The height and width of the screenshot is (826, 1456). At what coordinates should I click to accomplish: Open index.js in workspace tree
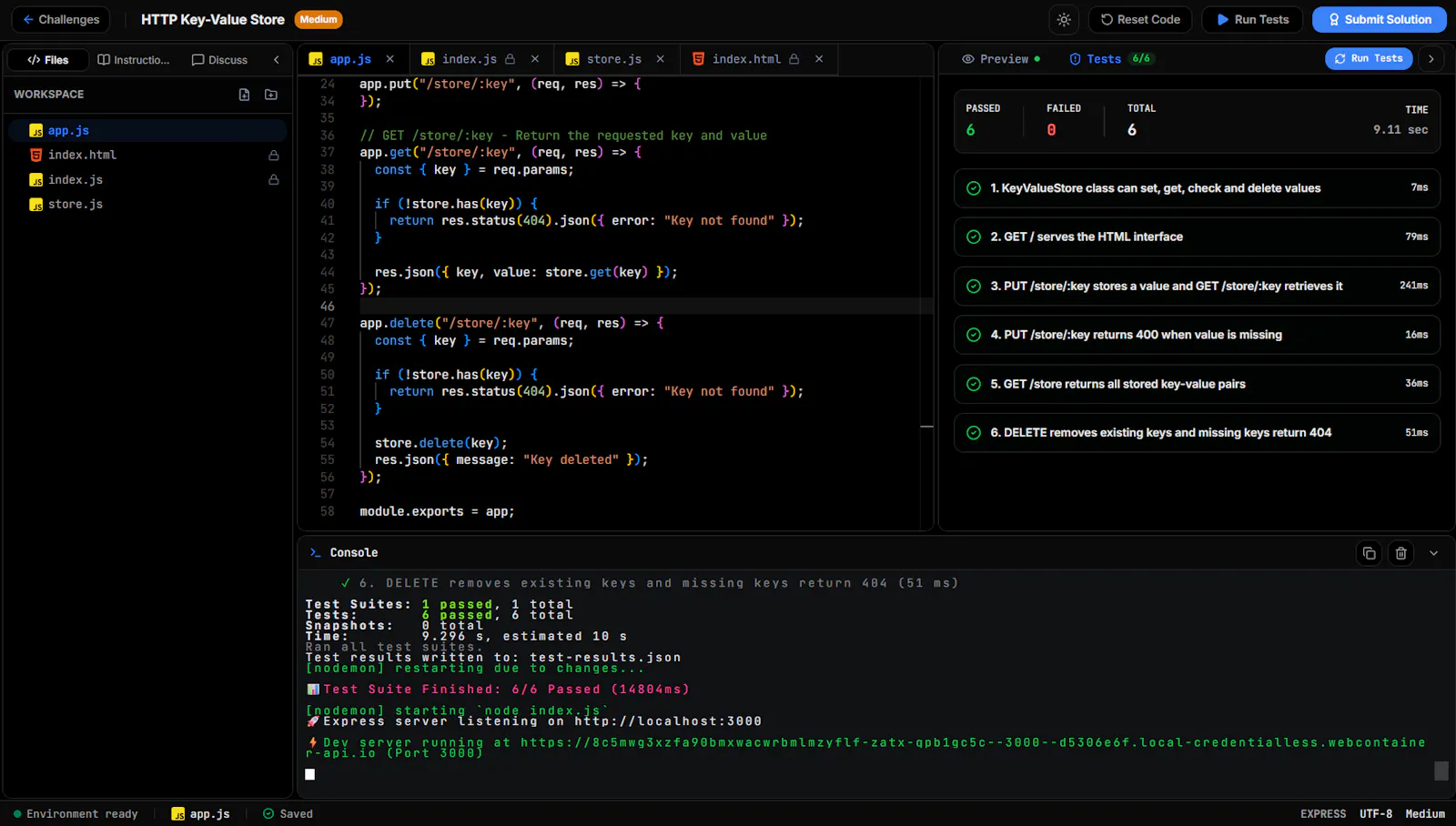click(x=147, y=180)
